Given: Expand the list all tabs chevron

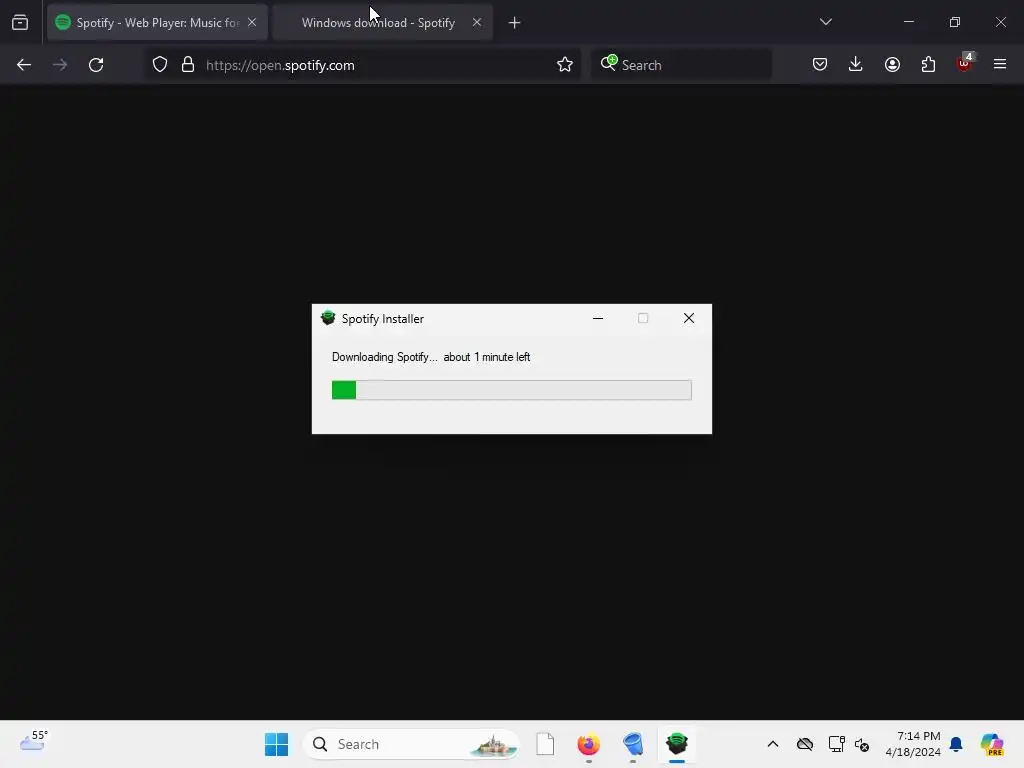Looking at the screenshot, I should tap(825, 22).
